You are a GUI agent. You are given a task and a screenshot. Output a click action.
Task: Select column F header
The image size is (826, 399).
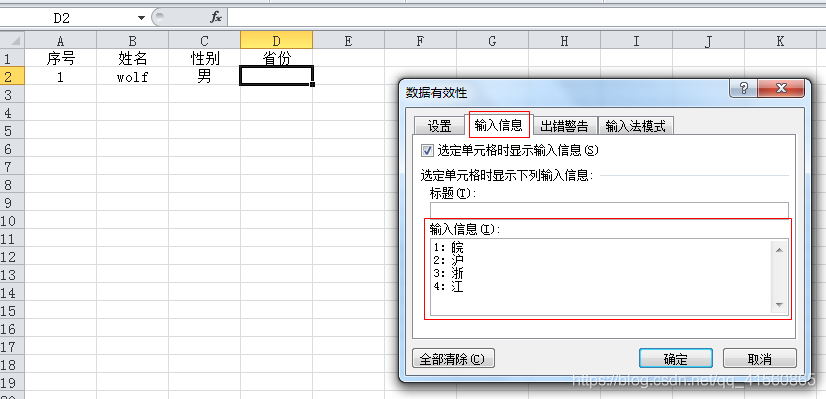pyautogui.click(x=420, y=41)
